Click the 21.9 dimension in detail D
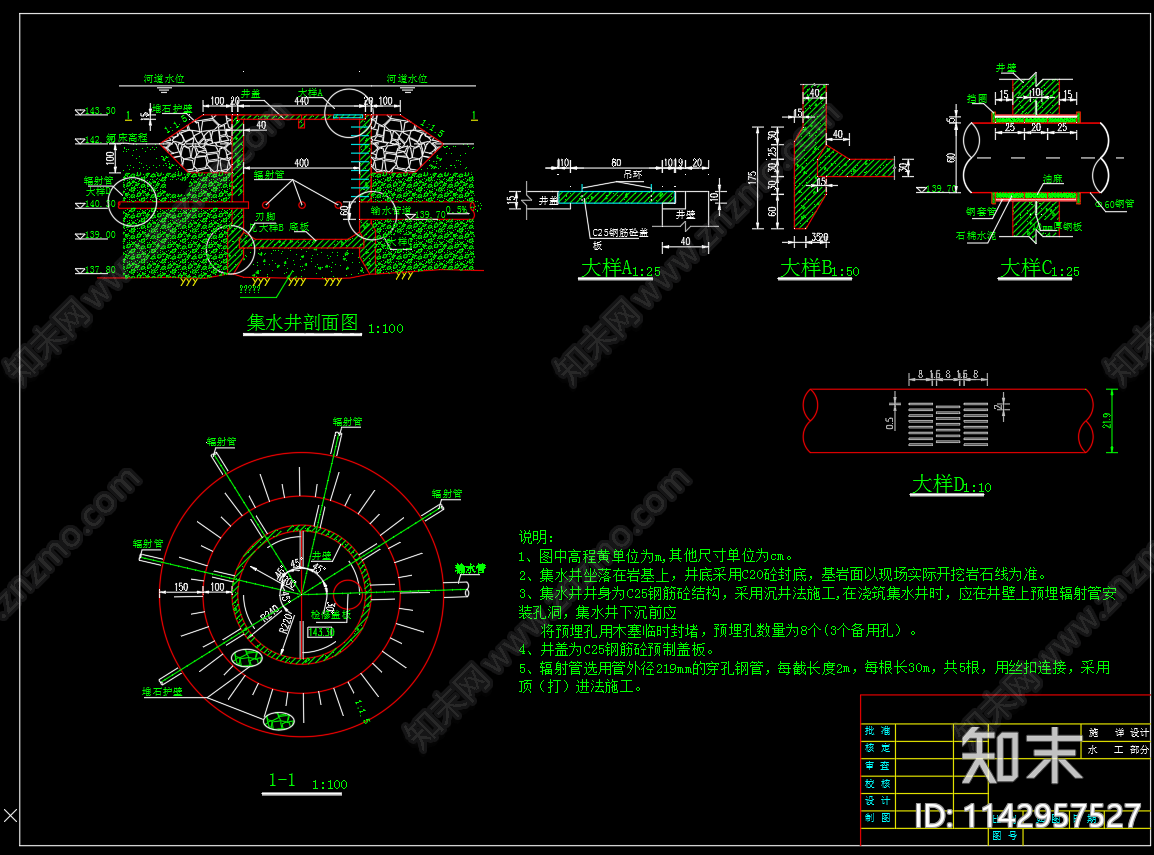The width and height of the screenshot is (1154, 855). [1106, 420]
